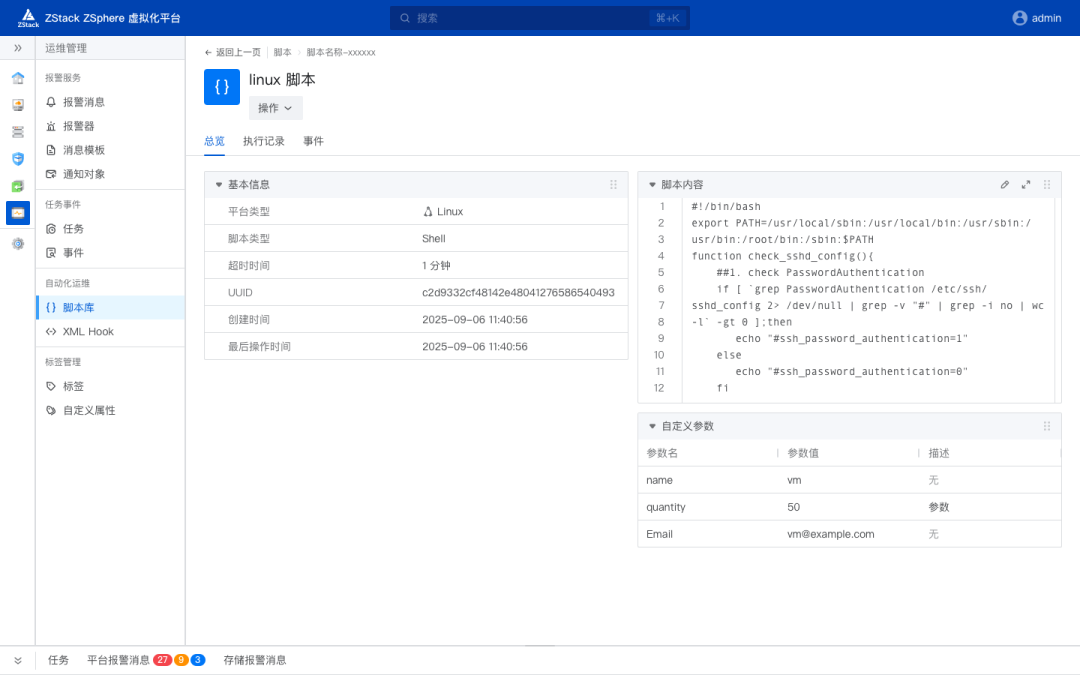Click the code icon beside XML Hook
The height and width of the screenshot is (675, 1080).
click(x=51, y=331)
